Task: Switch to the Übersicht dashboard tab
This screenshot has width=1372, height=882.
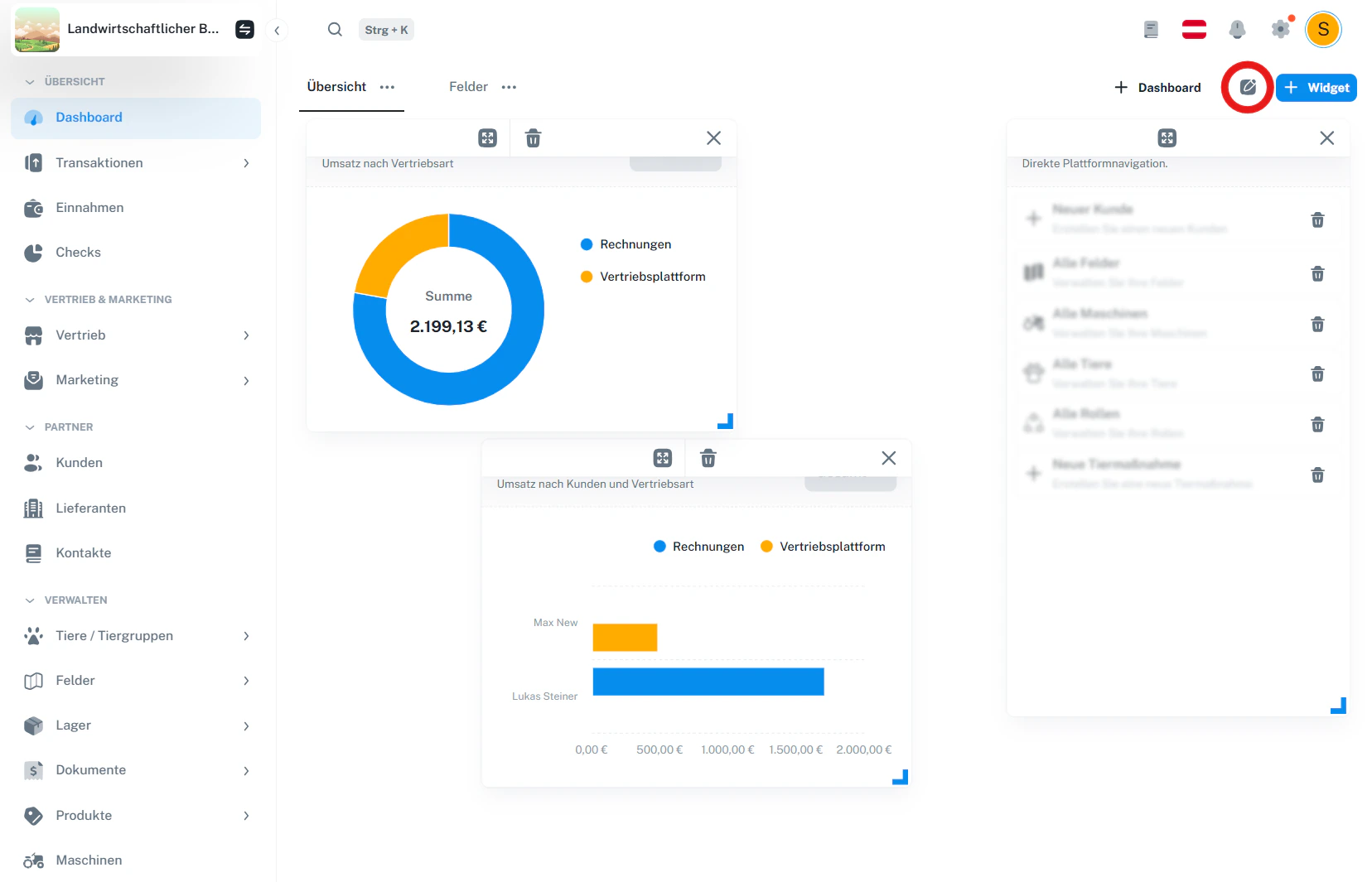Action: 336,87
